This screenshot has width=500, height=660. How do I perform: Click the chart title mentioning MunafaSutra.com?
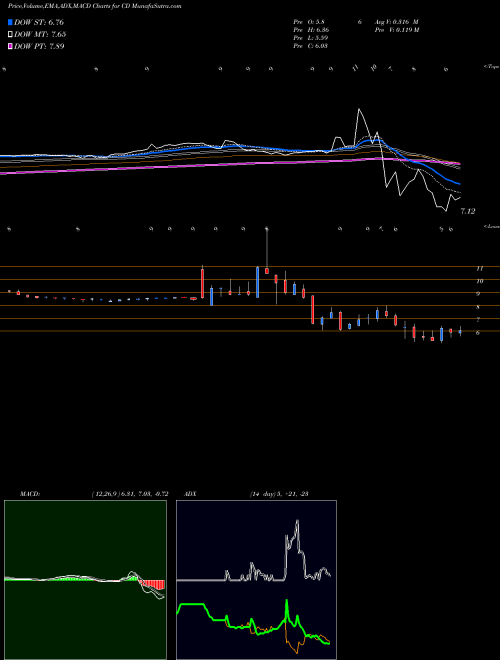click(x=95, y=6)
